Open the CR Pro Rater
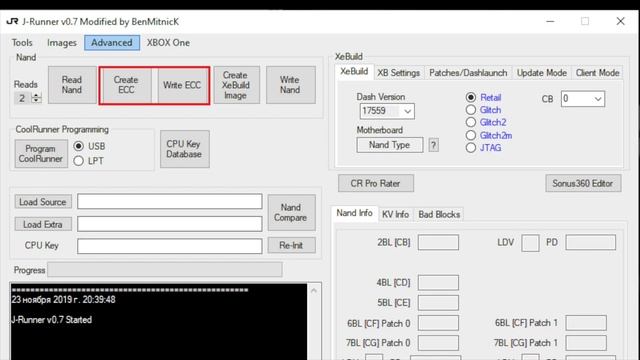This screenshot has width=640, height=360. (x=376, y=183)
